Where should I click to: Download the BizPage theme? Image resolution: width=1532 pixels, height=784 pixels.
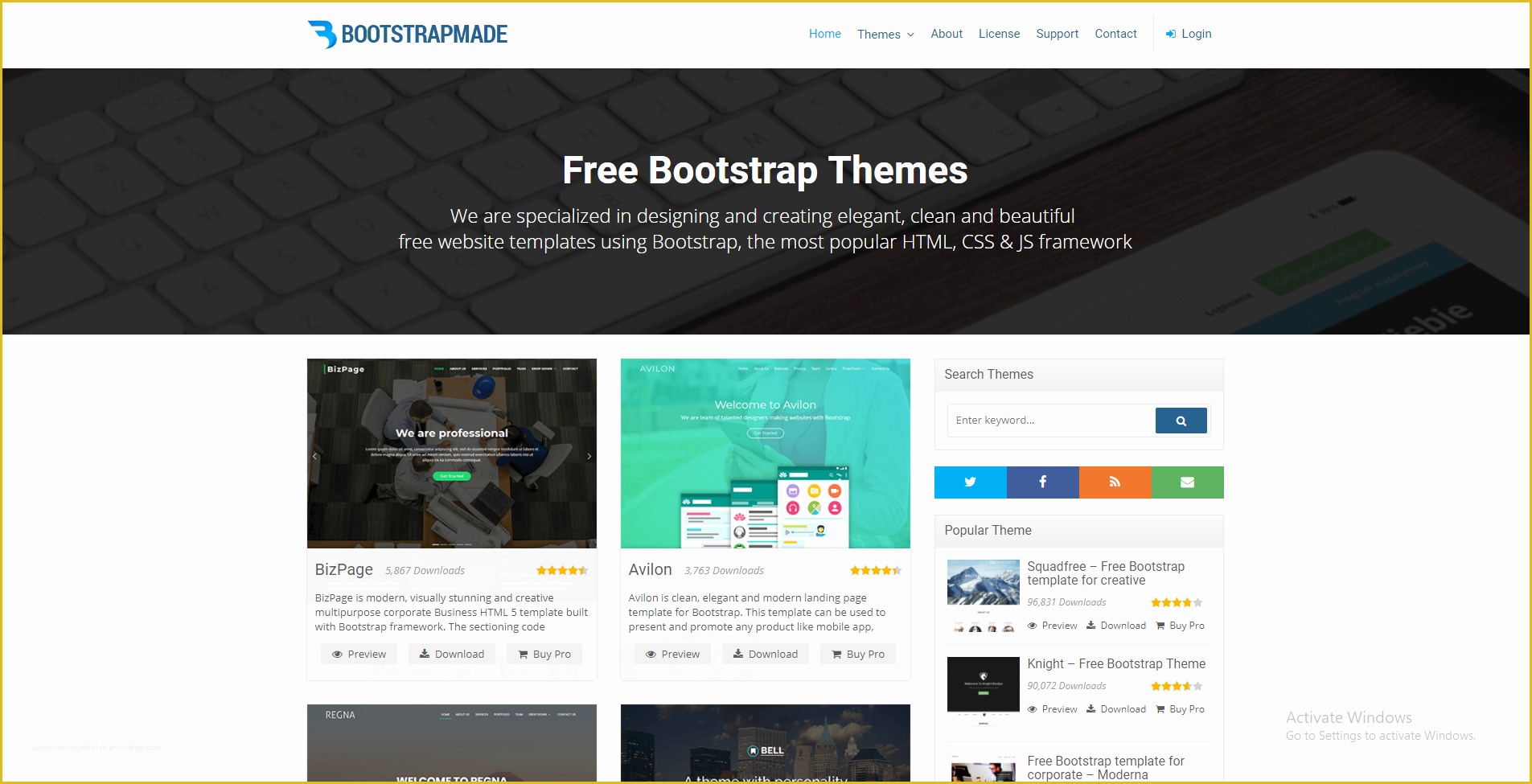click(x=451, y=654)
